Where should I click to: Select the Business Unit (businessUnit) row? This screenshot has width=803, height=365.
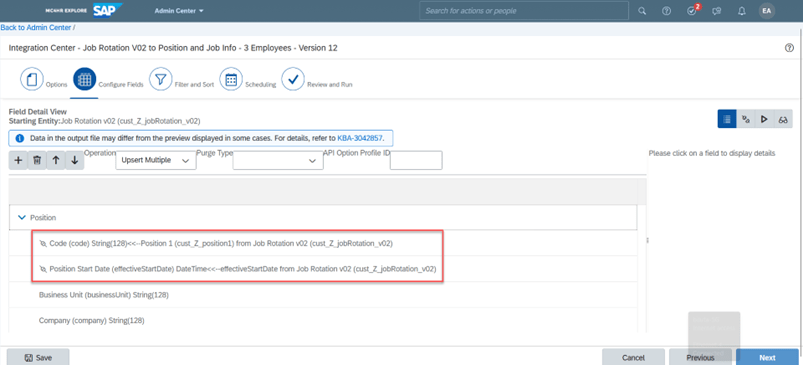tap(323, 295)
